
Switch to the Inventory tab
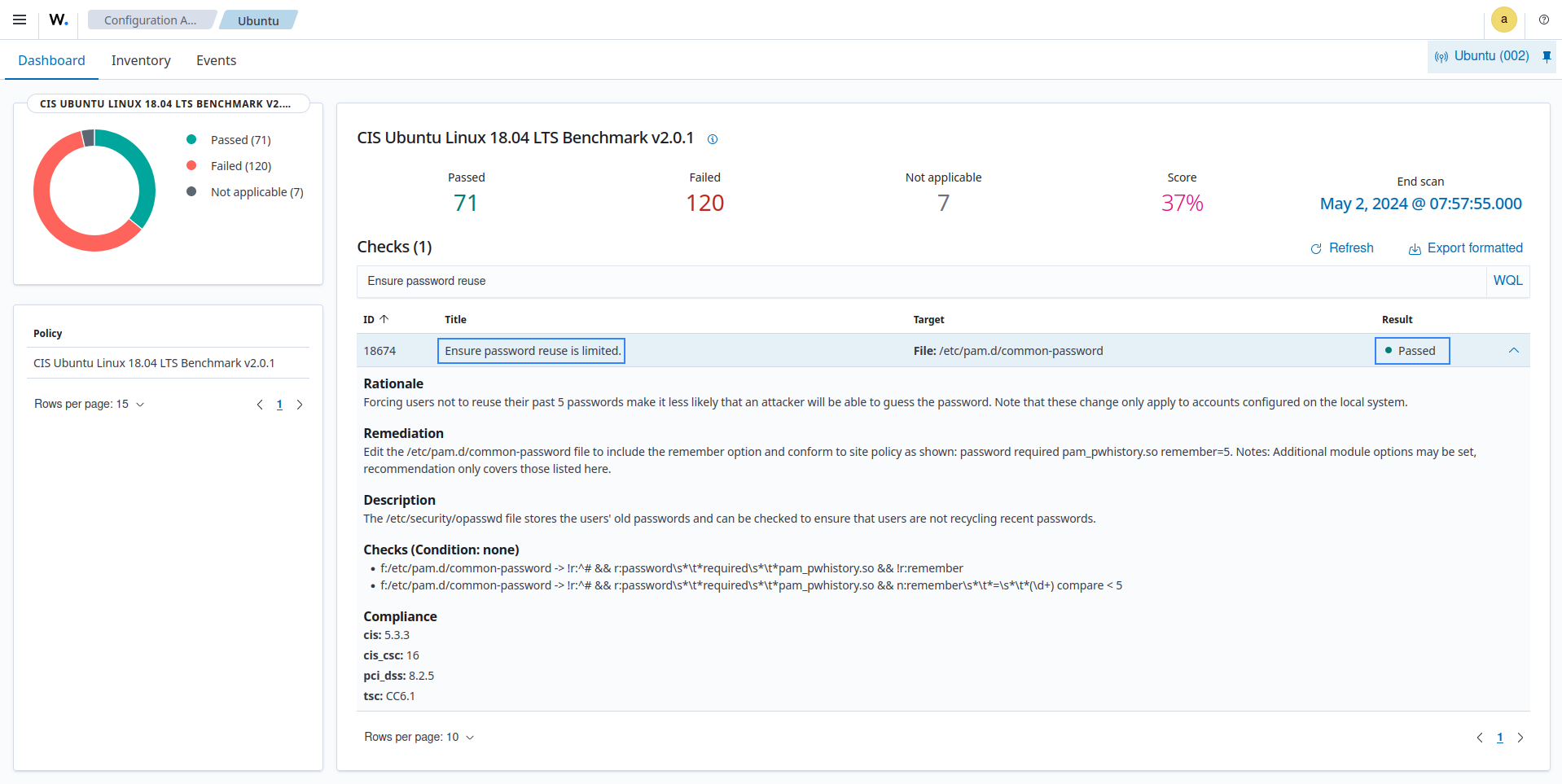point(141,60)
